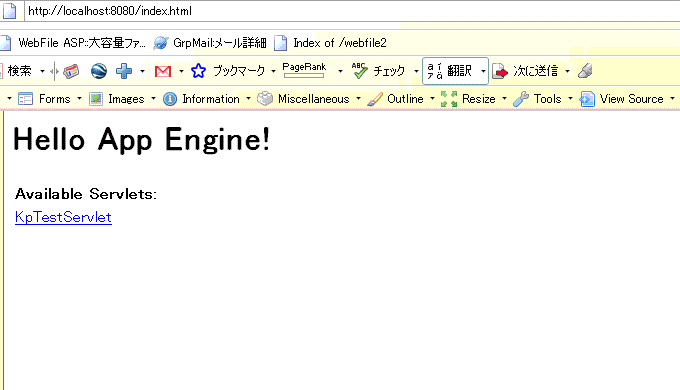Open the Images menu
680x390 pixels.
[x=126, y=99]
